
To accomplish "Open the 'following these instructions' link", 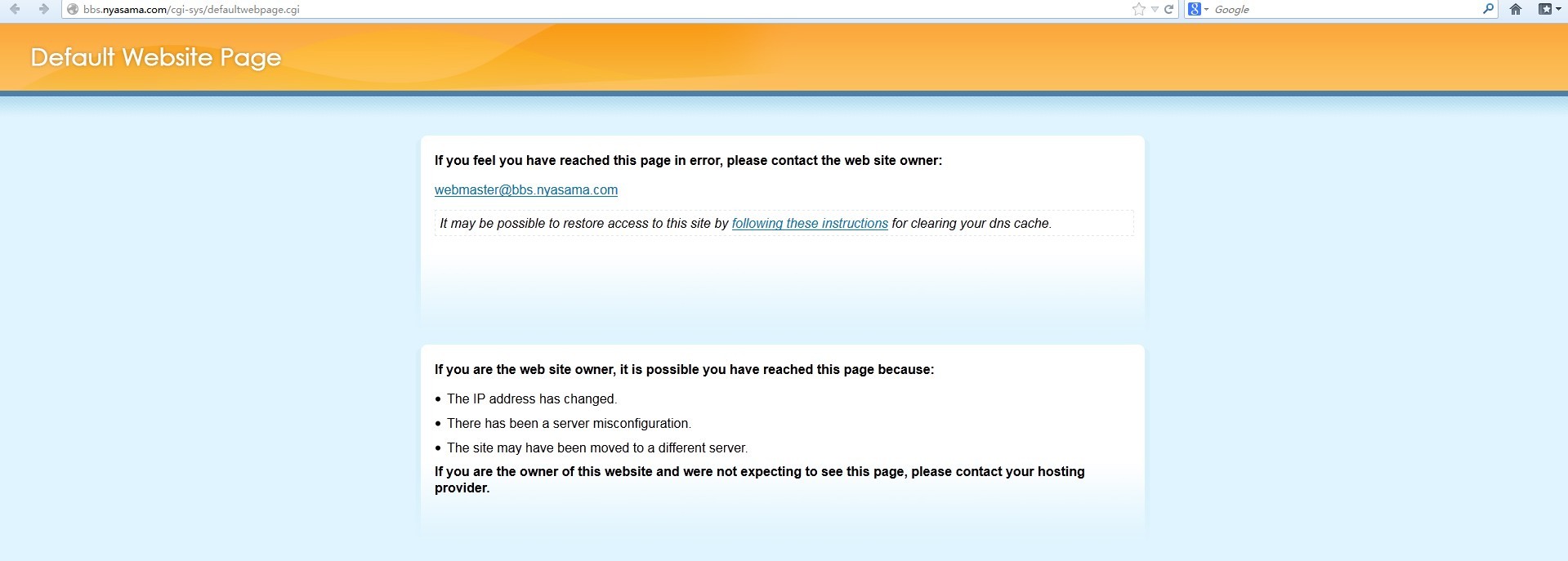I will [x=809, y=224].
